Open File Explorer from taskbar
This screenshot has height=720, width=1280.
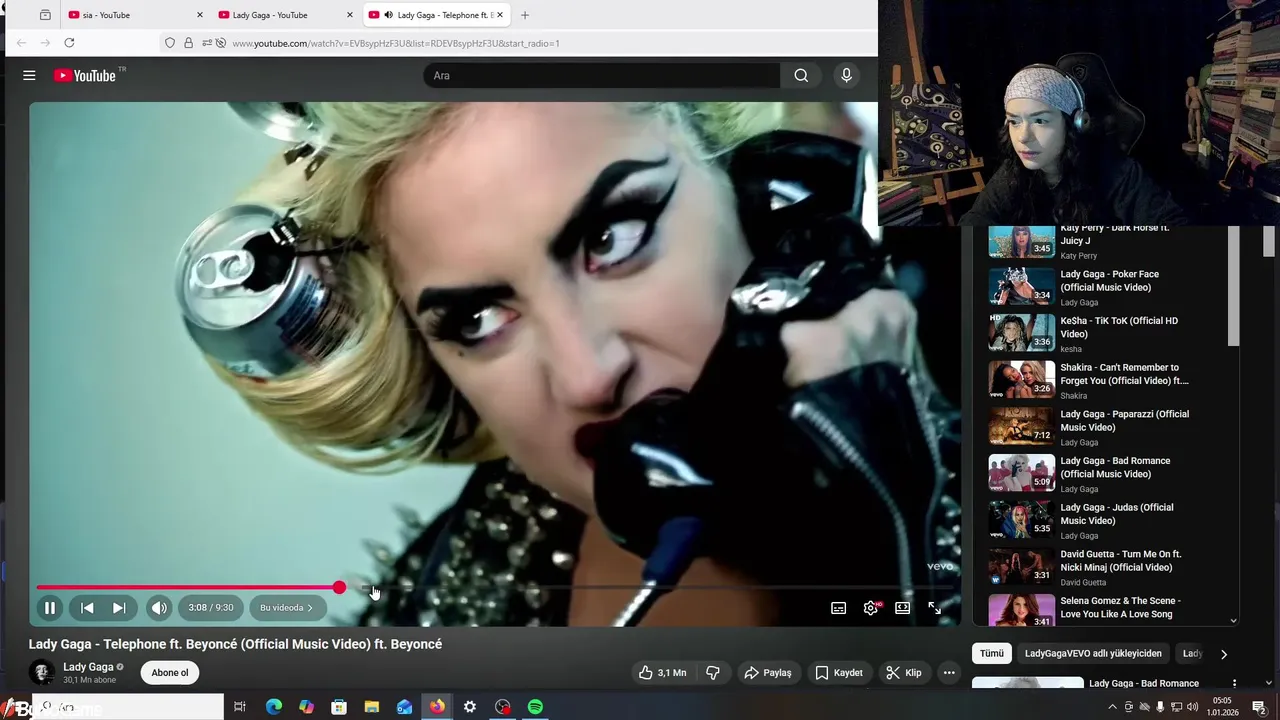click(x=372, y=707)
